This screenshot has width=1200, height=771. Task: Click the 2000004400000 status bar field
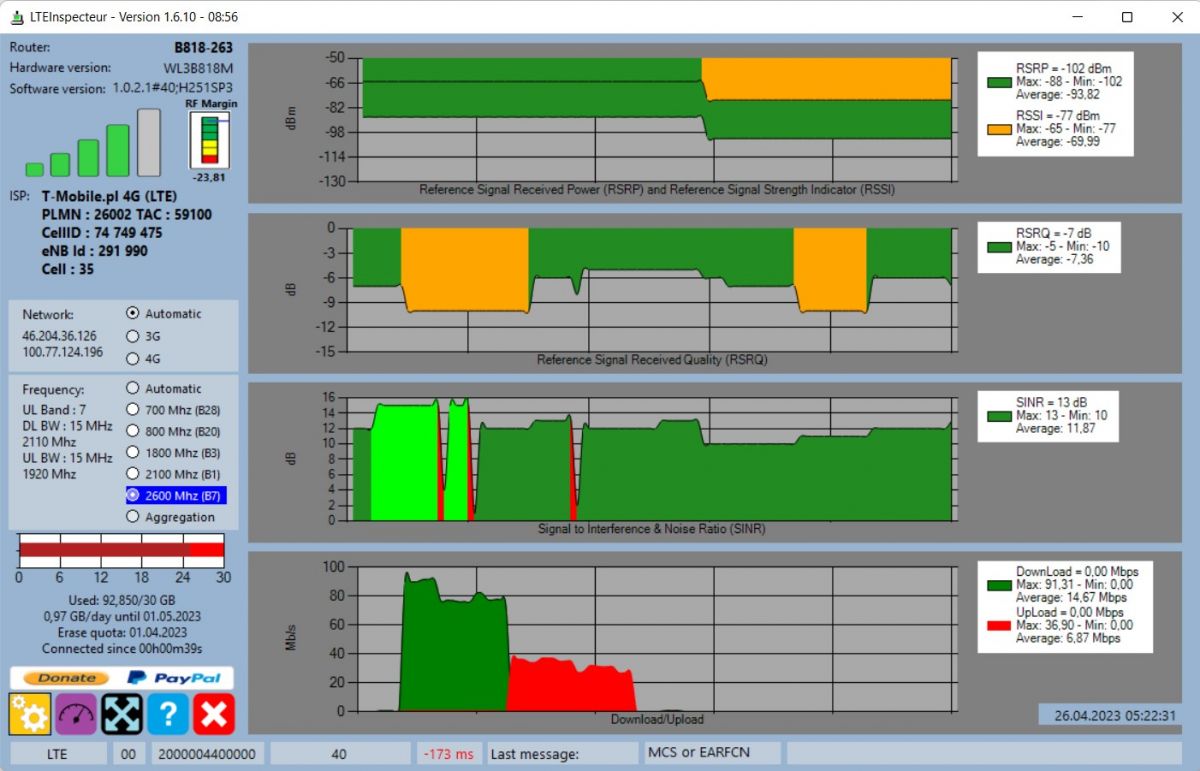(x=208, y=753)
